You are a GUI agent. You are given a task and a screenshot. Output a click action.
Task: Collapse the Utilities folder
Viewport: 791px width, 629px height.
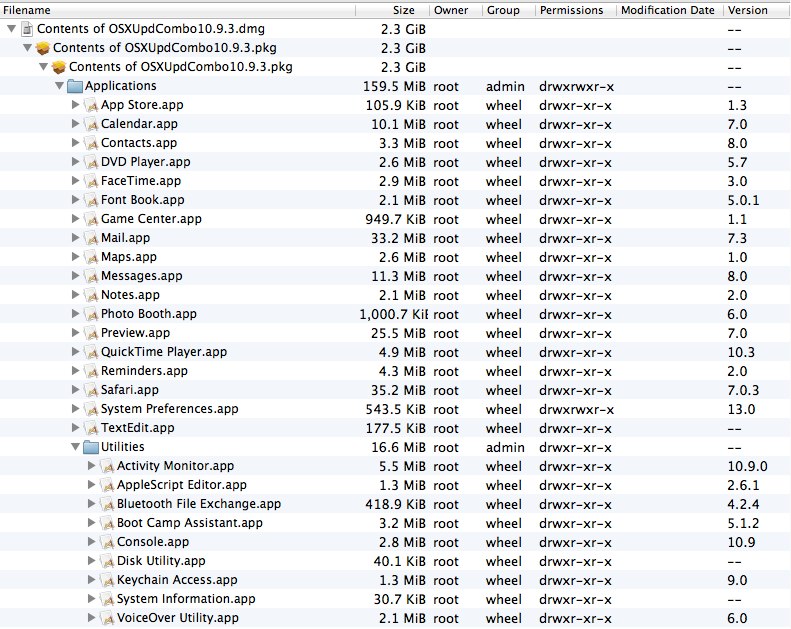76,447
